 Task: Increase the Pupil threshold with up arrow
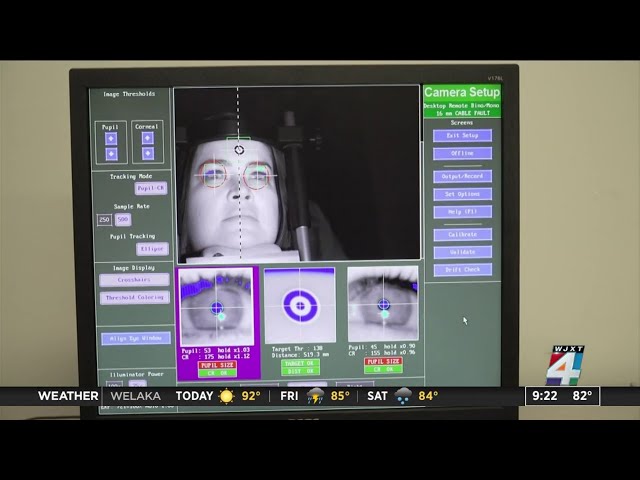[x=111, y=139]
